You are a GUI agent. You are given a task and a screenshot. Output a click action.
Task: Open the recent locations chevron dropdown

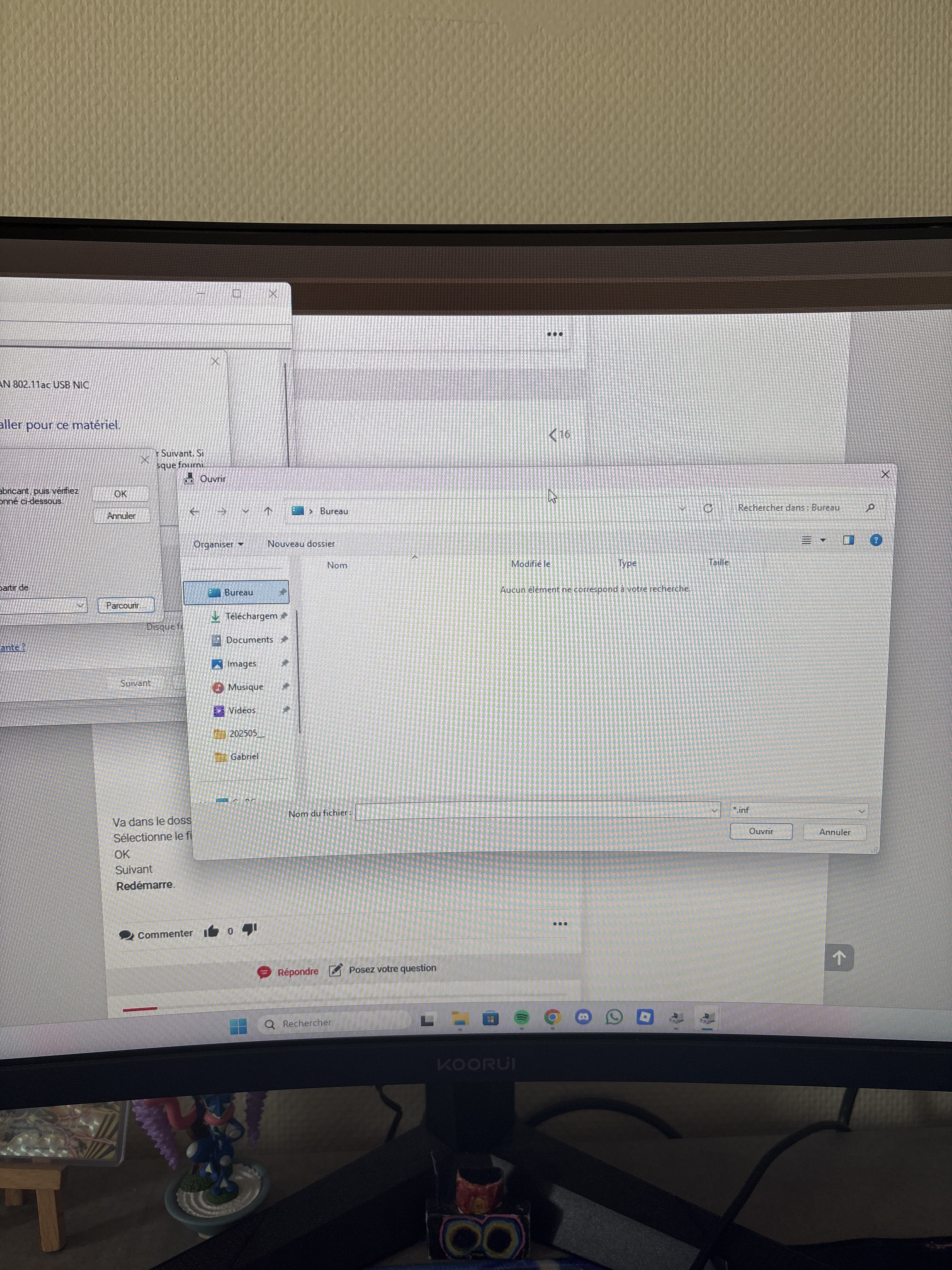[x=246, y=511]
